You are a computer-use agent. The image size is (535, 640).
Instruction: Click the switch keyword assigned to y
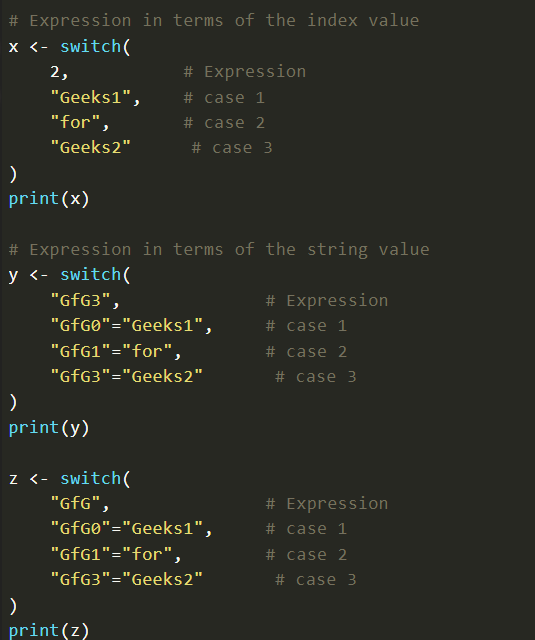coord(91,274)
